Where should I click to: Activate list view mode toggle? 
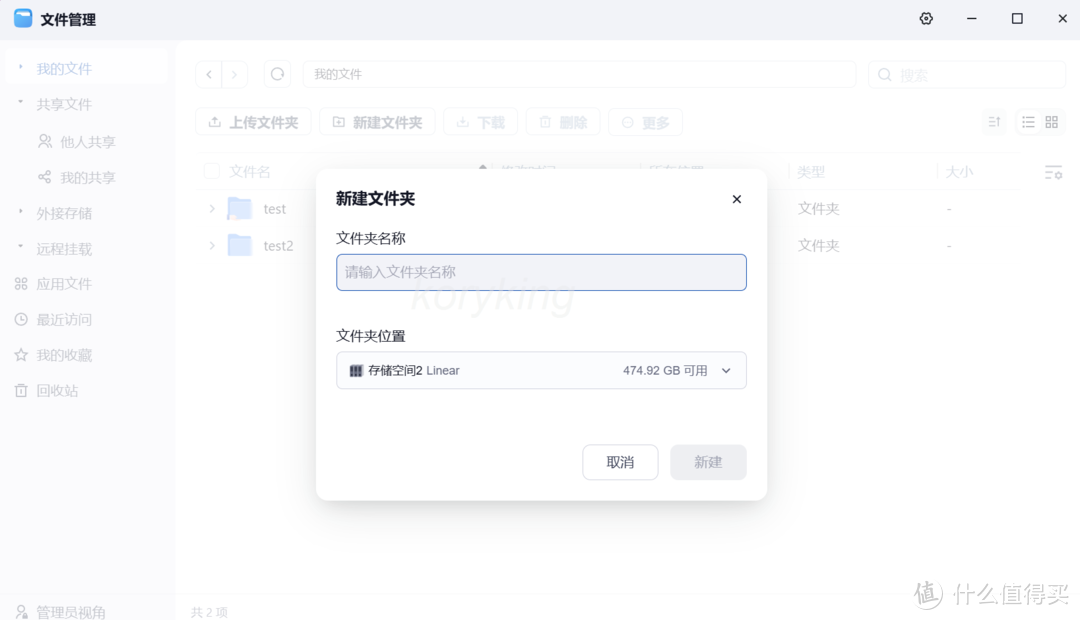[x=1027, y=121]
